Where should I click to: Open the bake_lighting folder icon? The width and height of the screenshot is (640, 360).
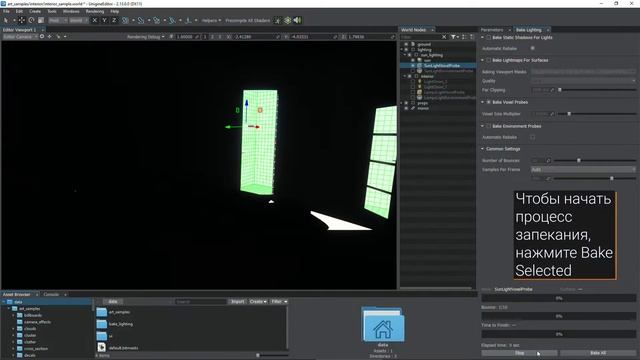point(102,324)
